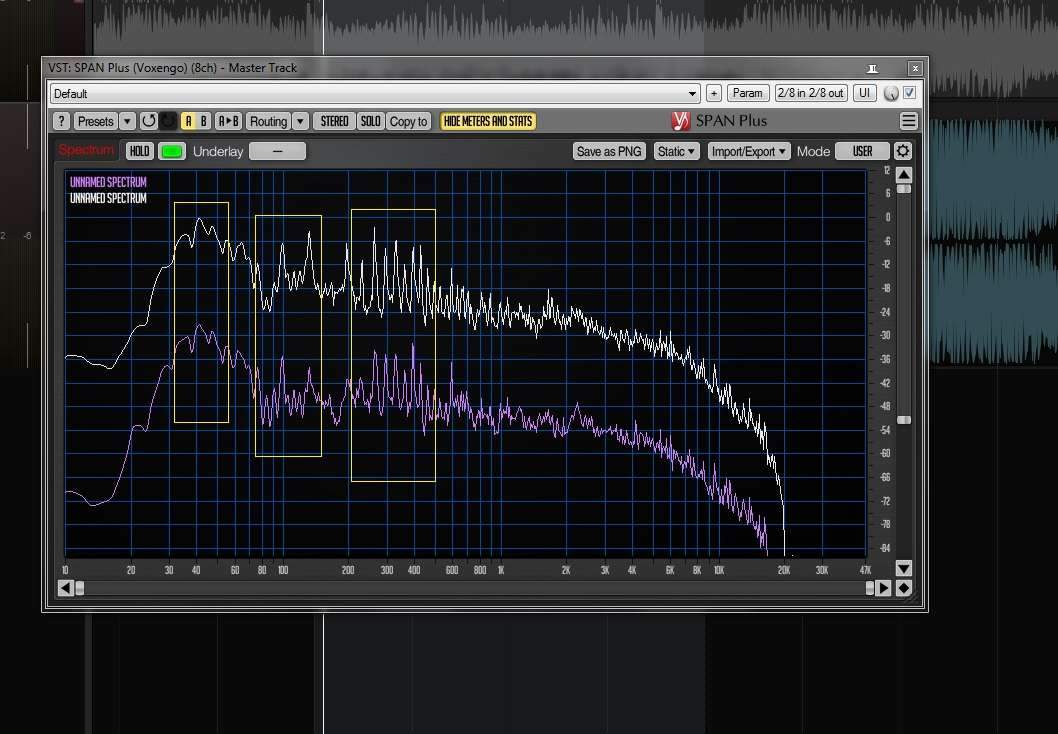Click the plus button beside preset box

click(713, 93)
